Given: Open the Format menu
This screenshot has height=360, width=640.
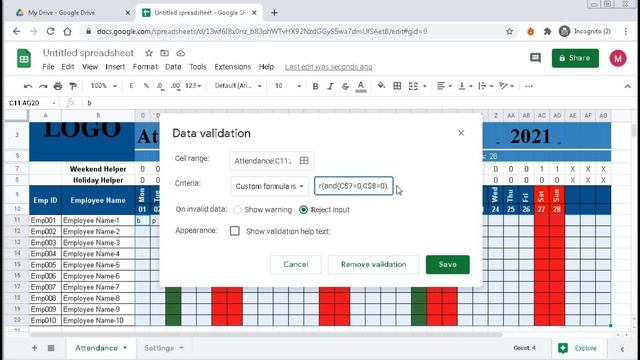Looking at the screenshot, I should pyautogui.click(x=145, y=67).
